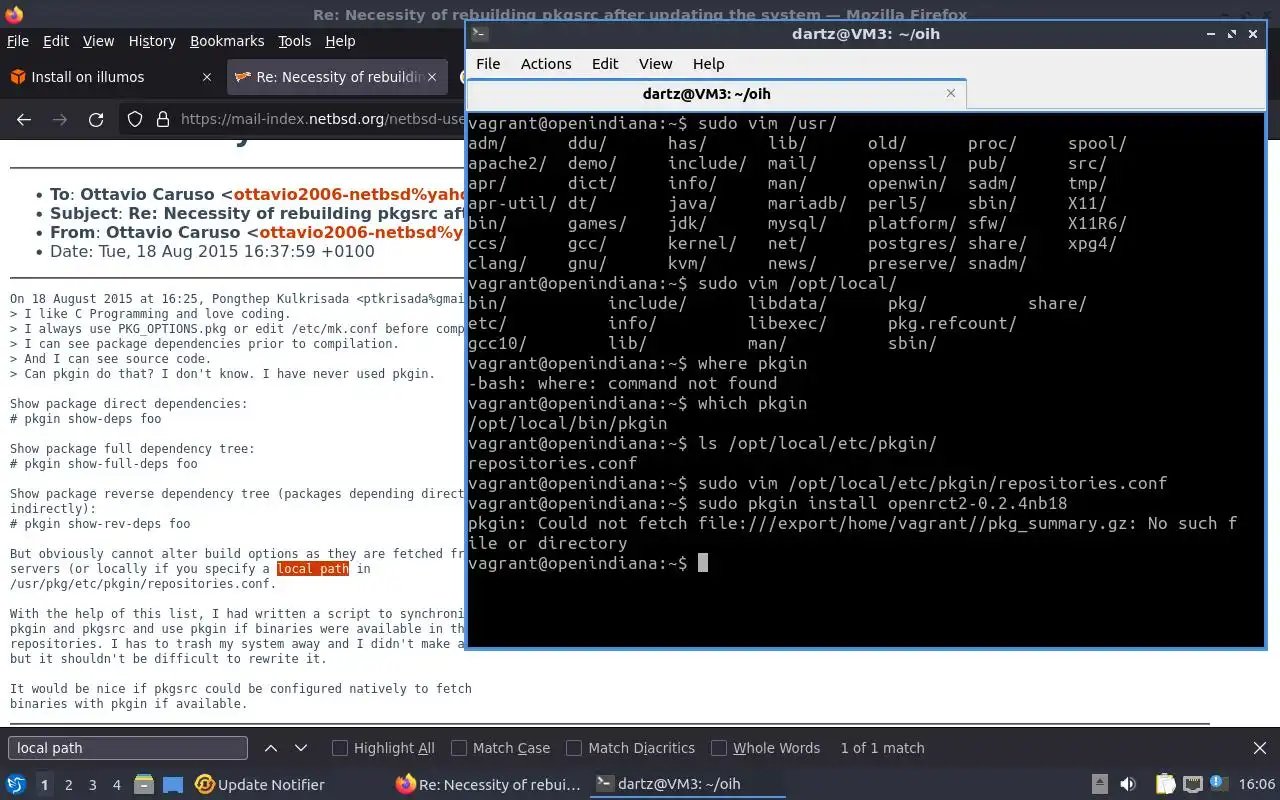
Task: Click '# pkgin show-full-deps foo' text
Action: click(x=104, y=464)
